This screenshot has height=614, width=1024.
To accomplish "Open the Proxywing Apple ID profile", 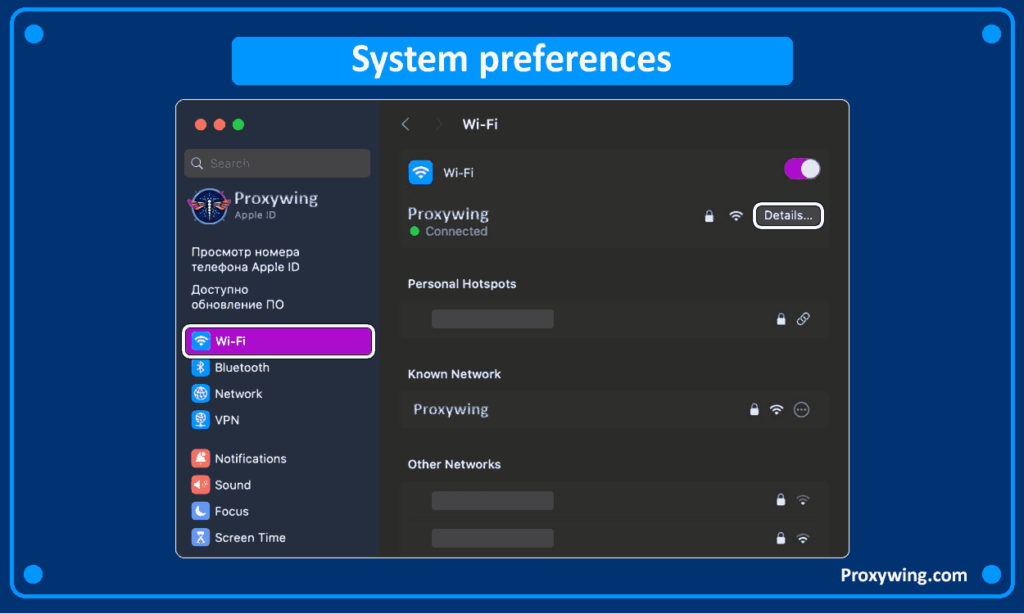I will click(255, 206).
